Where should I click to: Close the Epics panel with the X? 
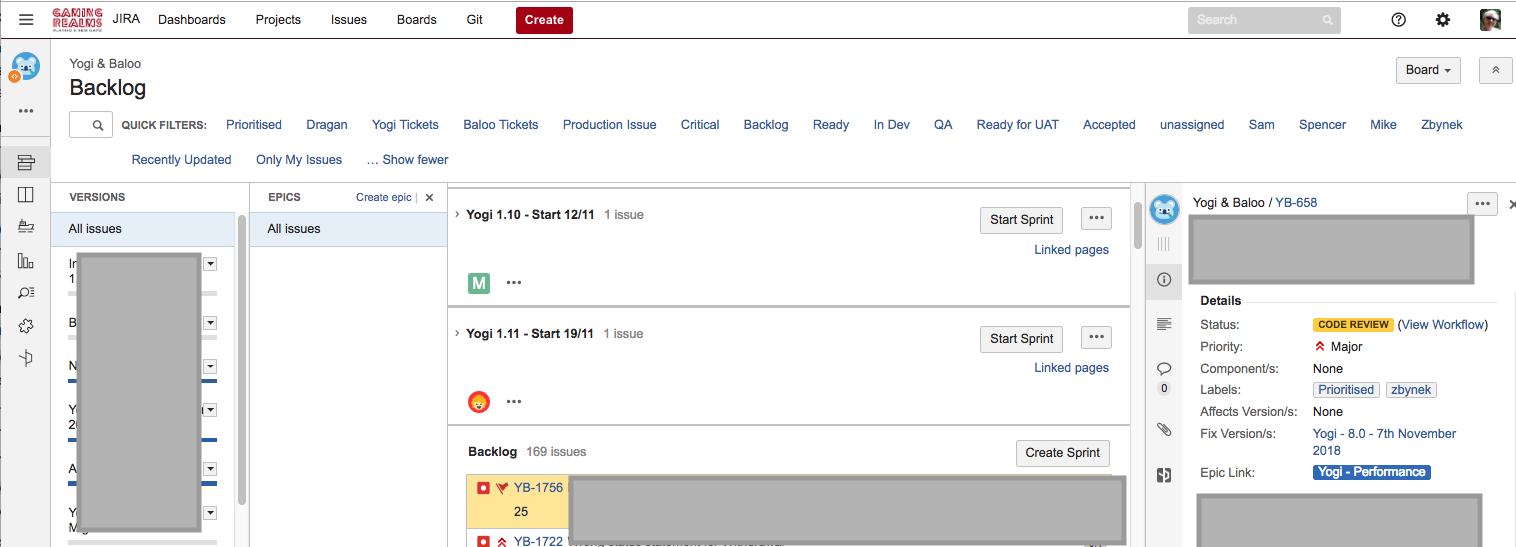point(430,198)
